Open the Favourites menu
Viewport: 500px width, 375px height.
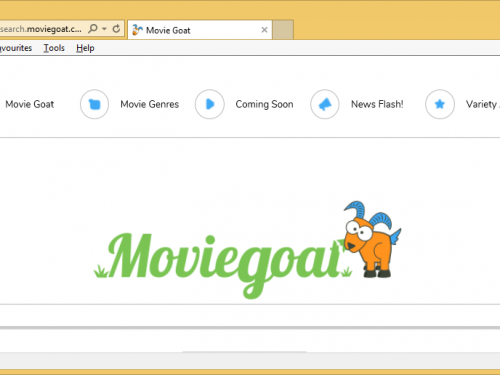point(16,48)
